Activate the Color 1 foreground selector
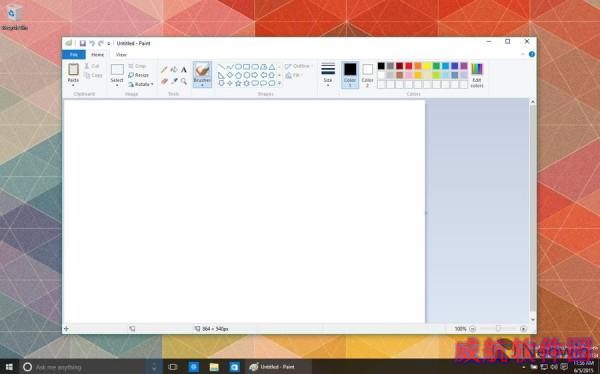The width and height of the screenshot is (600, 374). [350, 75]
